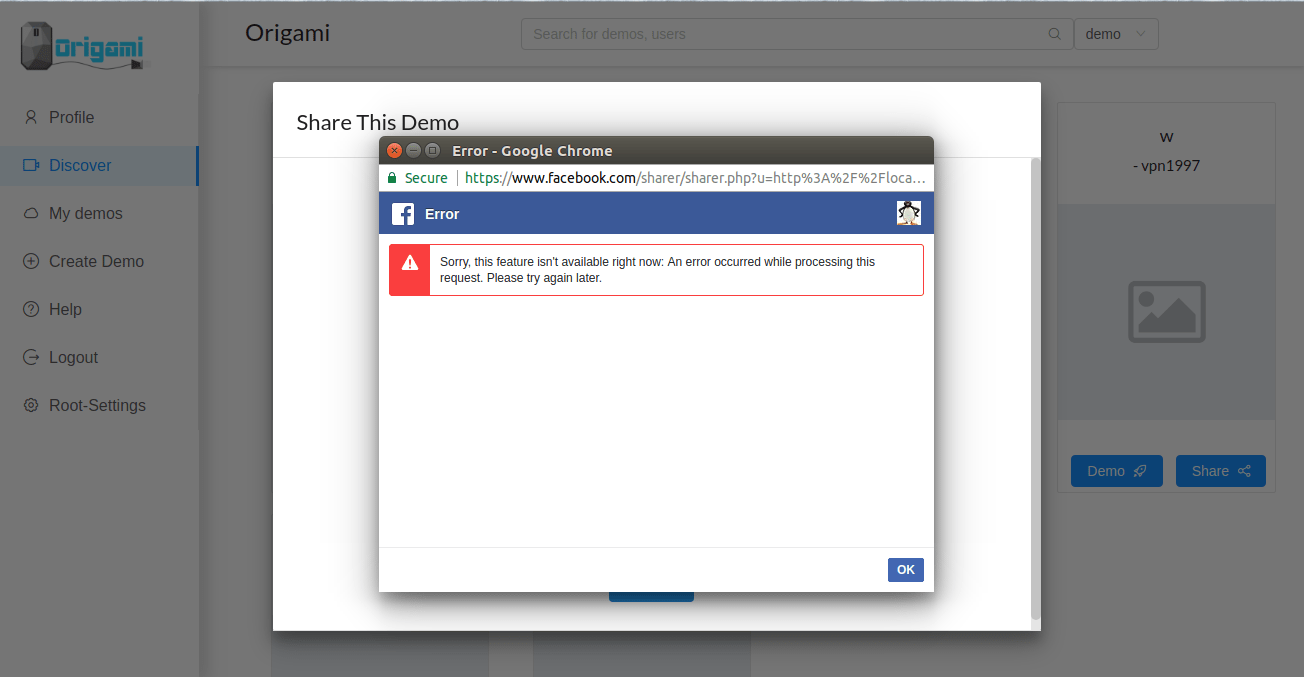1304x677 pixels.
Task: Click the facebook.com sharer URL
Action: (640, 177)
